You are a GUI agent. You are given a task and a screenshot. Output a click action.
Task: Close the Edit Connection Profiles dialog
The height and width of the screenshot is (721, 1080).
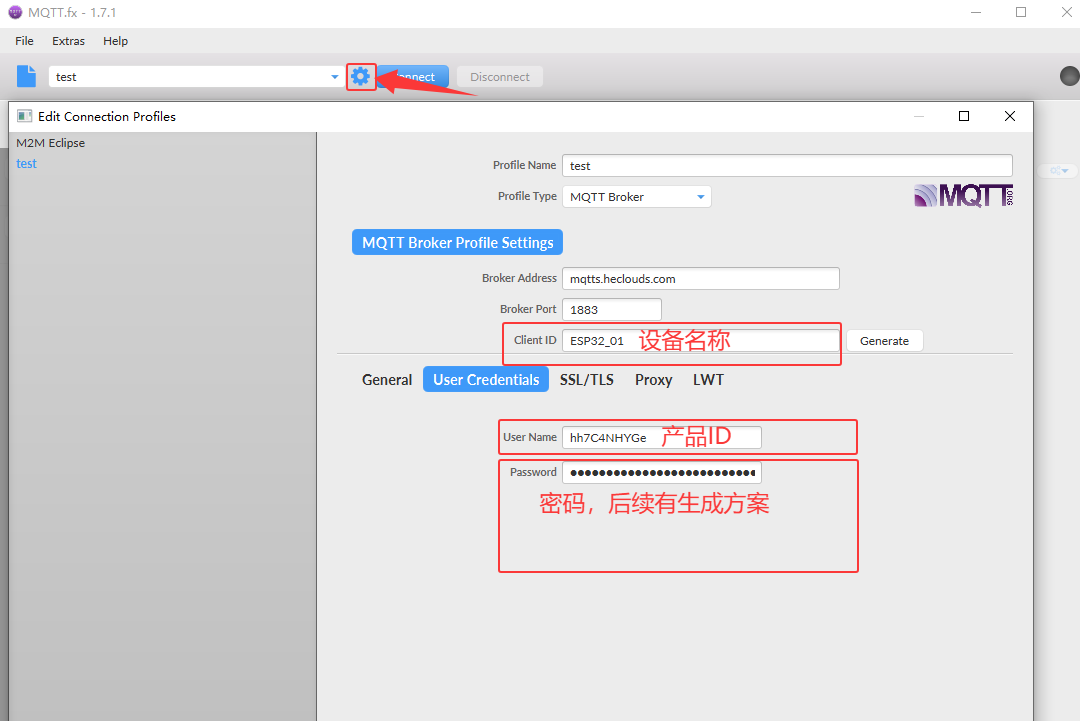(x=1010, y=116)
